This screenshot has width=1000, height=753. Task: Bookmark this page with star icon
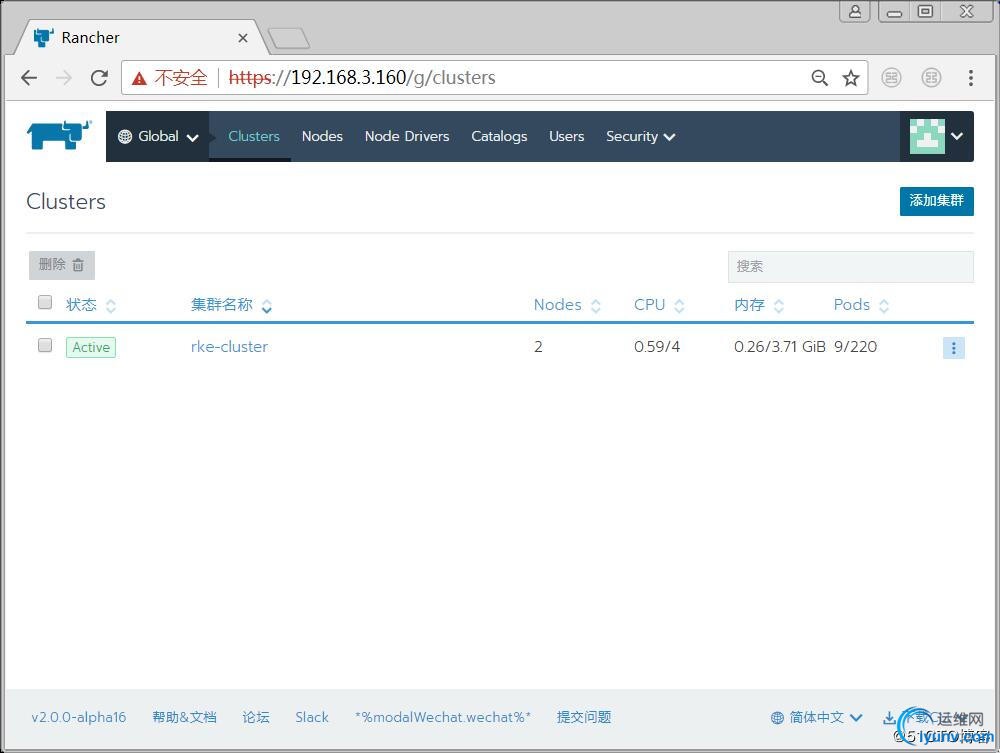click(x=851, y=78)
